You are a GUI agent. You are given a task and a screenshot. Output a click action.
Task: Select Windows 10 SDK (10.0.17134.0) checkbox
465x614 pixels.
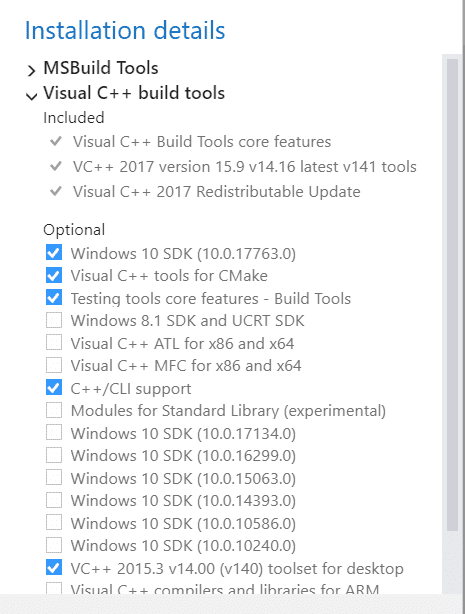tap(54, 433)
